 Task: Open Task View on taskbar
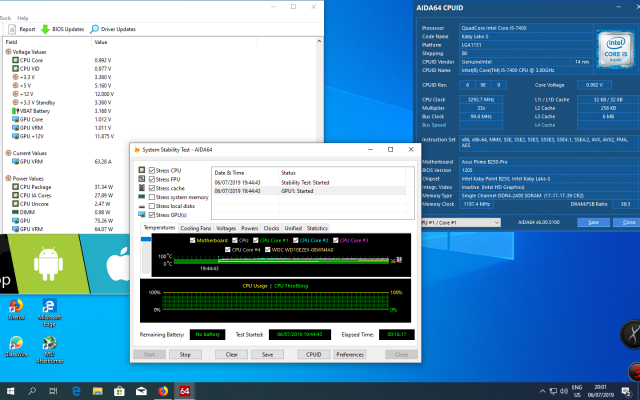click(x=53, y=391)
